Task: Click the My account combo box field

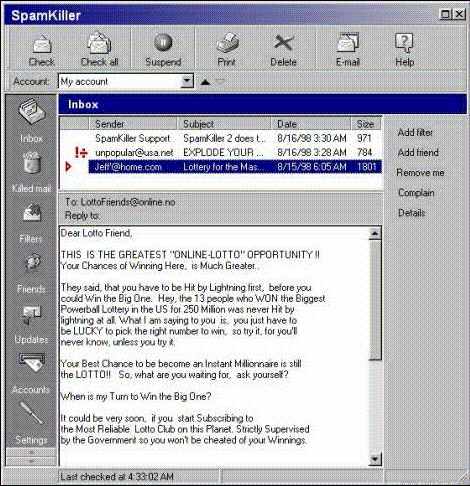Action: pyautogui.click(x=126, y=81)
